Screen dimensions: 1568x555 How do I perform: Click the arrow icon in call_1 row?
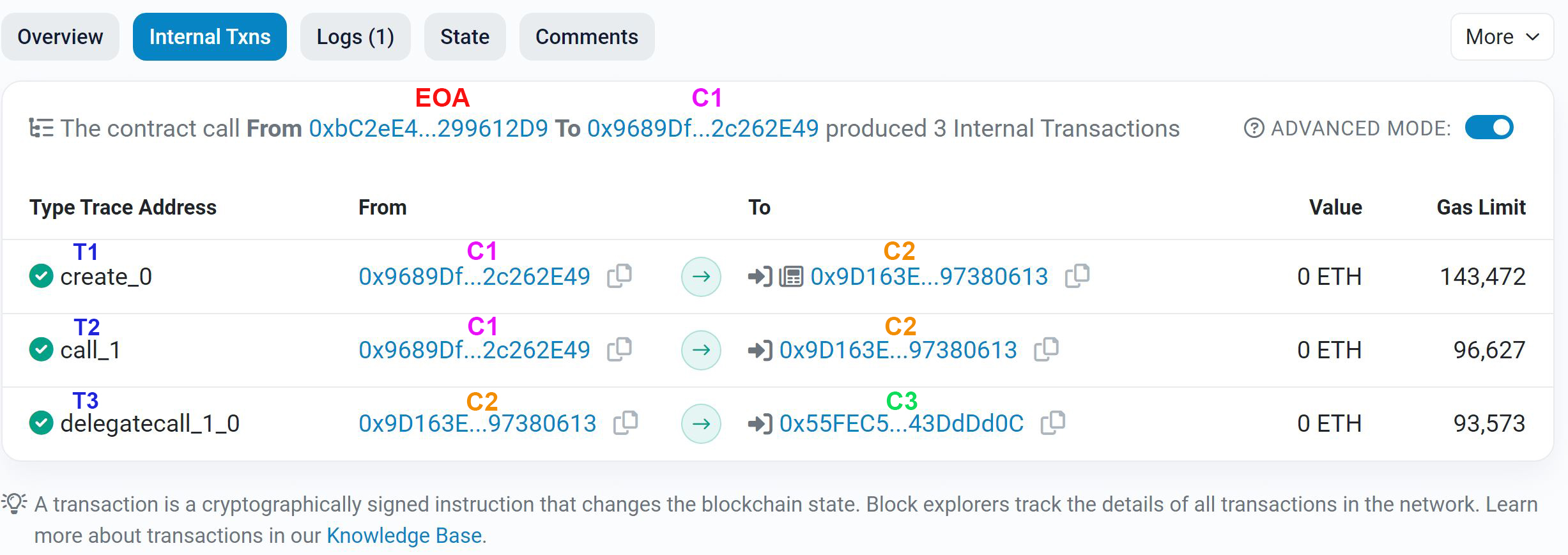pos(701,350)
